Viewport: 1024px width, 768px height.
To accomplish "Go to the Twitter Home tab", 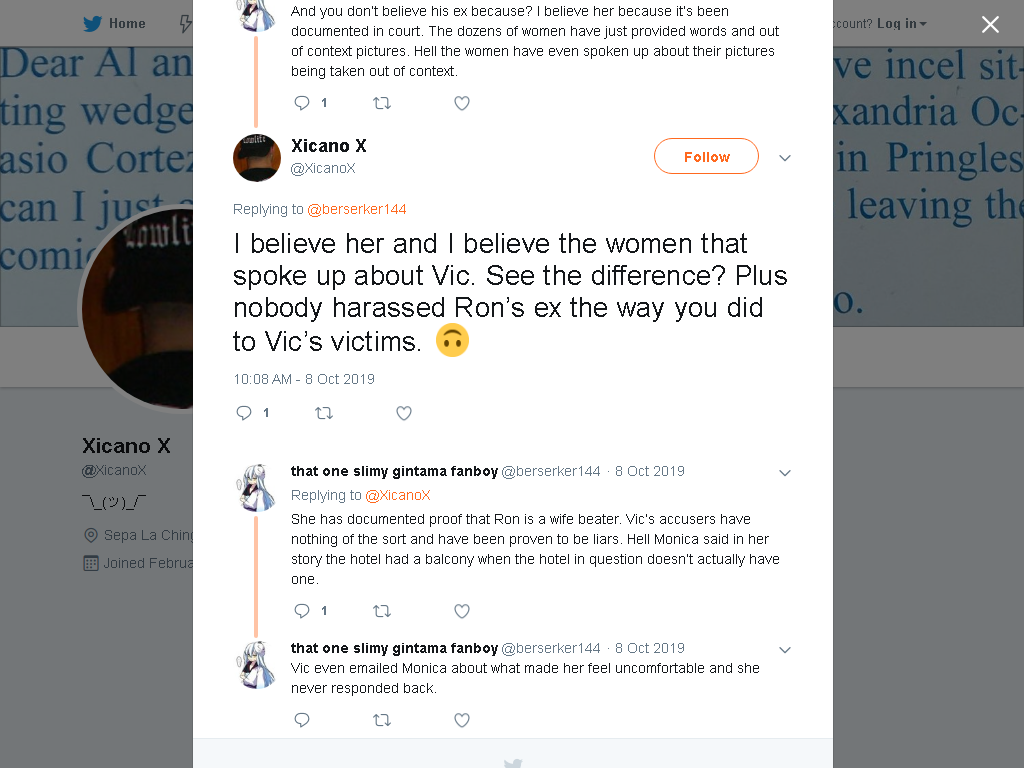I will 114,24.
